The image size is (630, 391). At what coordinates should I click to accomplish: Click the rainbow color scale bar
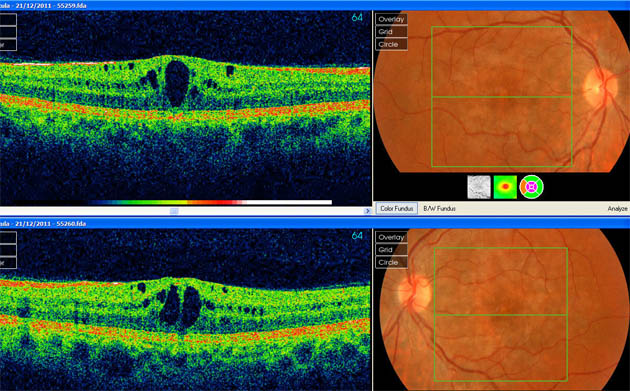point(209,202)
